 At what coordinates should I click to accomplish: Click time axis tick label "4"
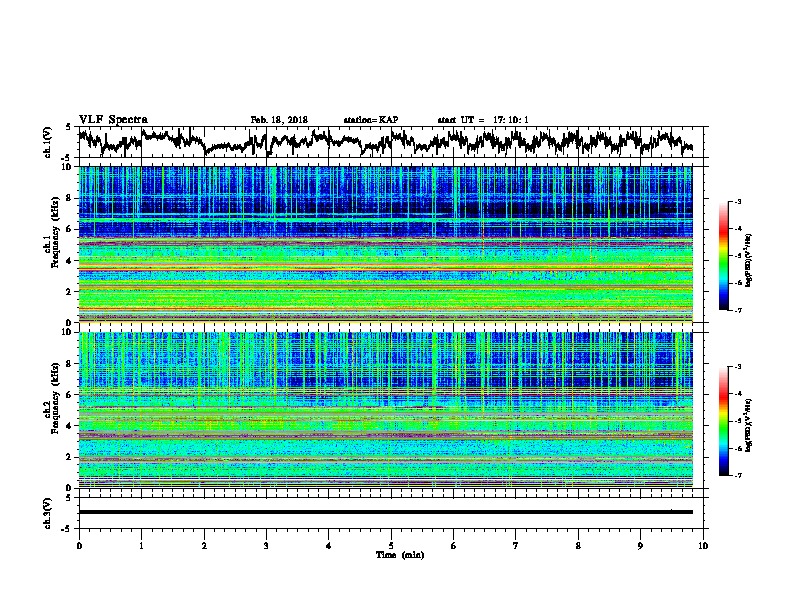click(x=329, y=546)
